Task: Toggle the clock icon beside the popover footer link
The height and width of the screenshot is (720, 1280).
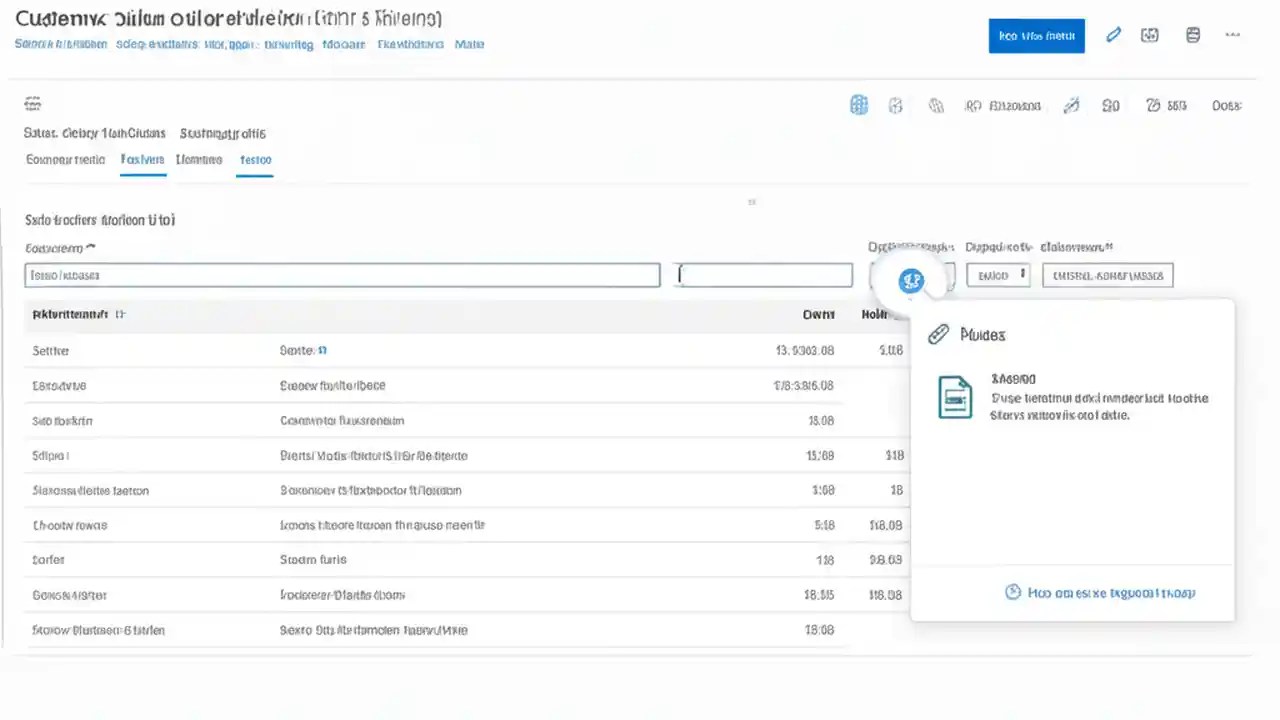Action: click(1012, 592)
